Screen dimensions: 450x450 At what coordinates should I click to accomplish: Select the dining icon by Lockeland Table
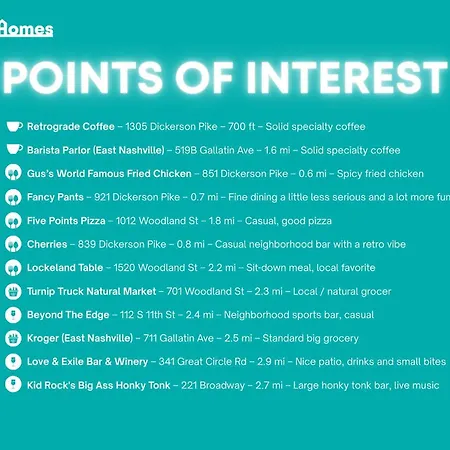tap(13, 267)
